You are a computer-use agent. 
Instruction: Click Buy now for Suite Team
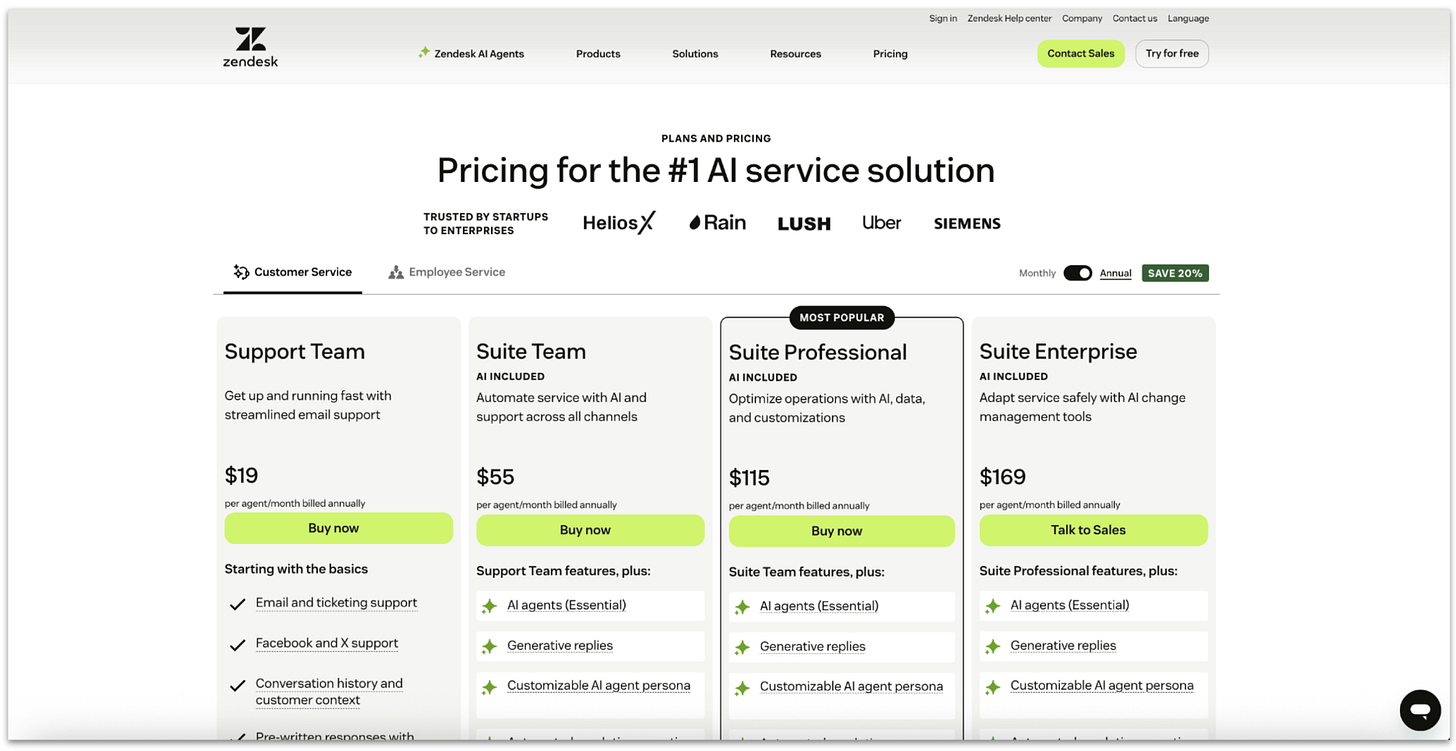590,530
